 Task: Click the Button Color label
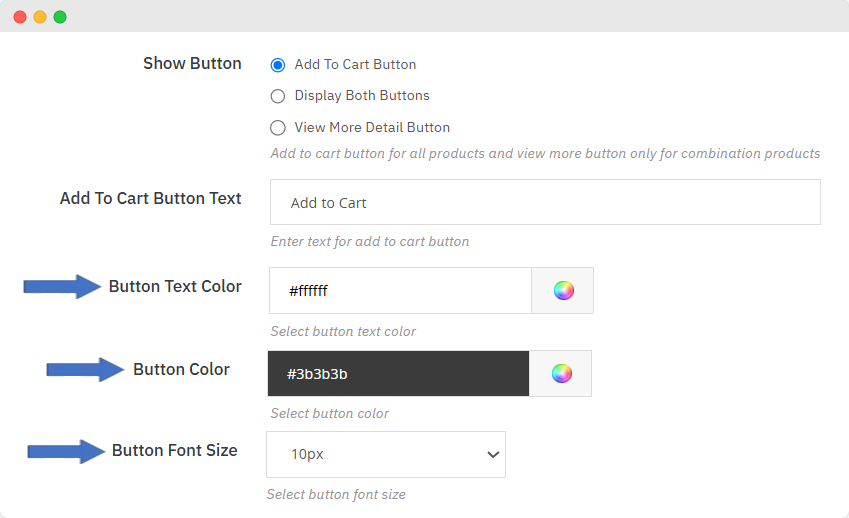pyautogui.click(x=181, y=370)
